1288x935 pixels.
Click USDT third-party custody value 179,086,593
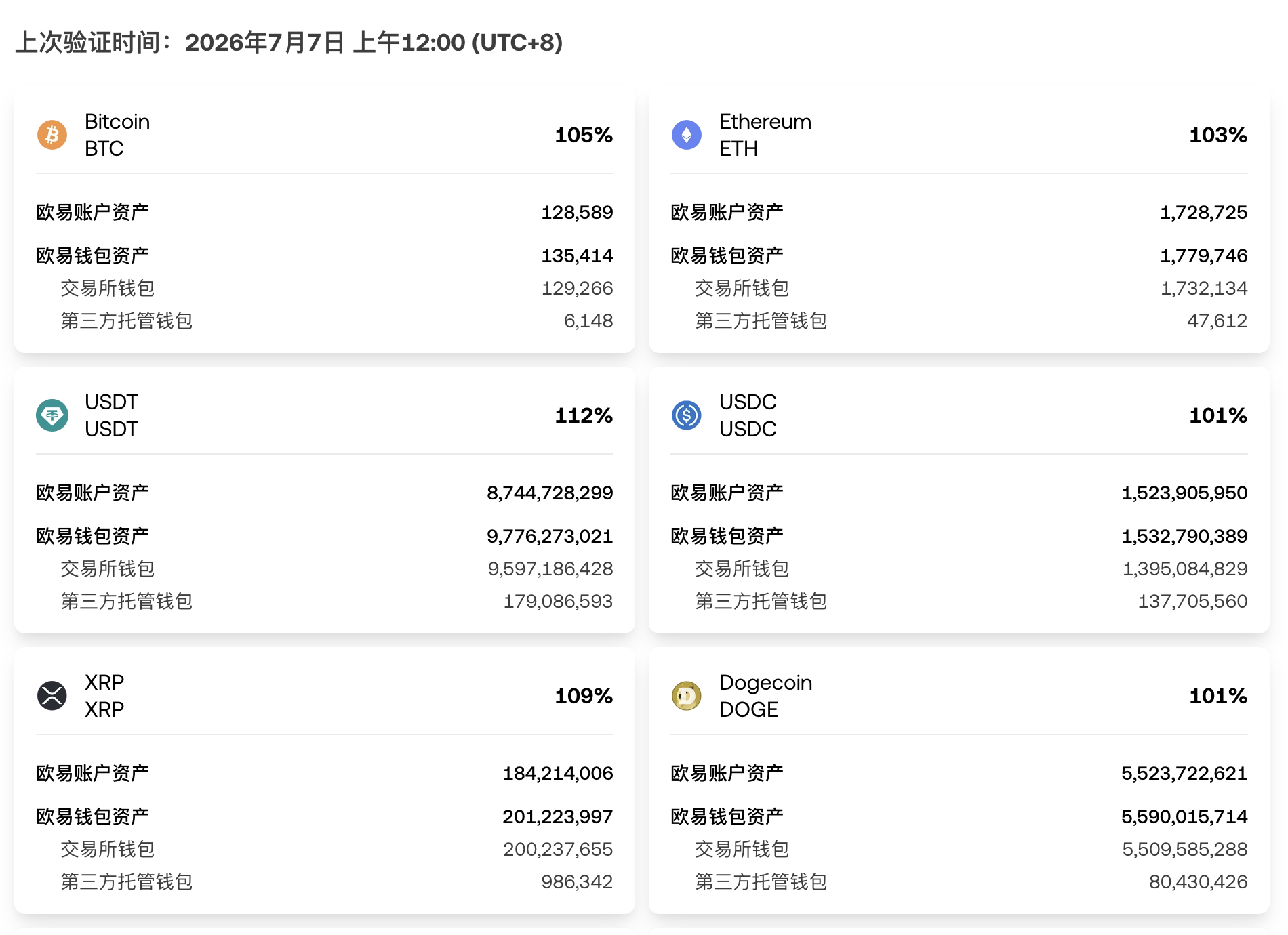point(558,602)
